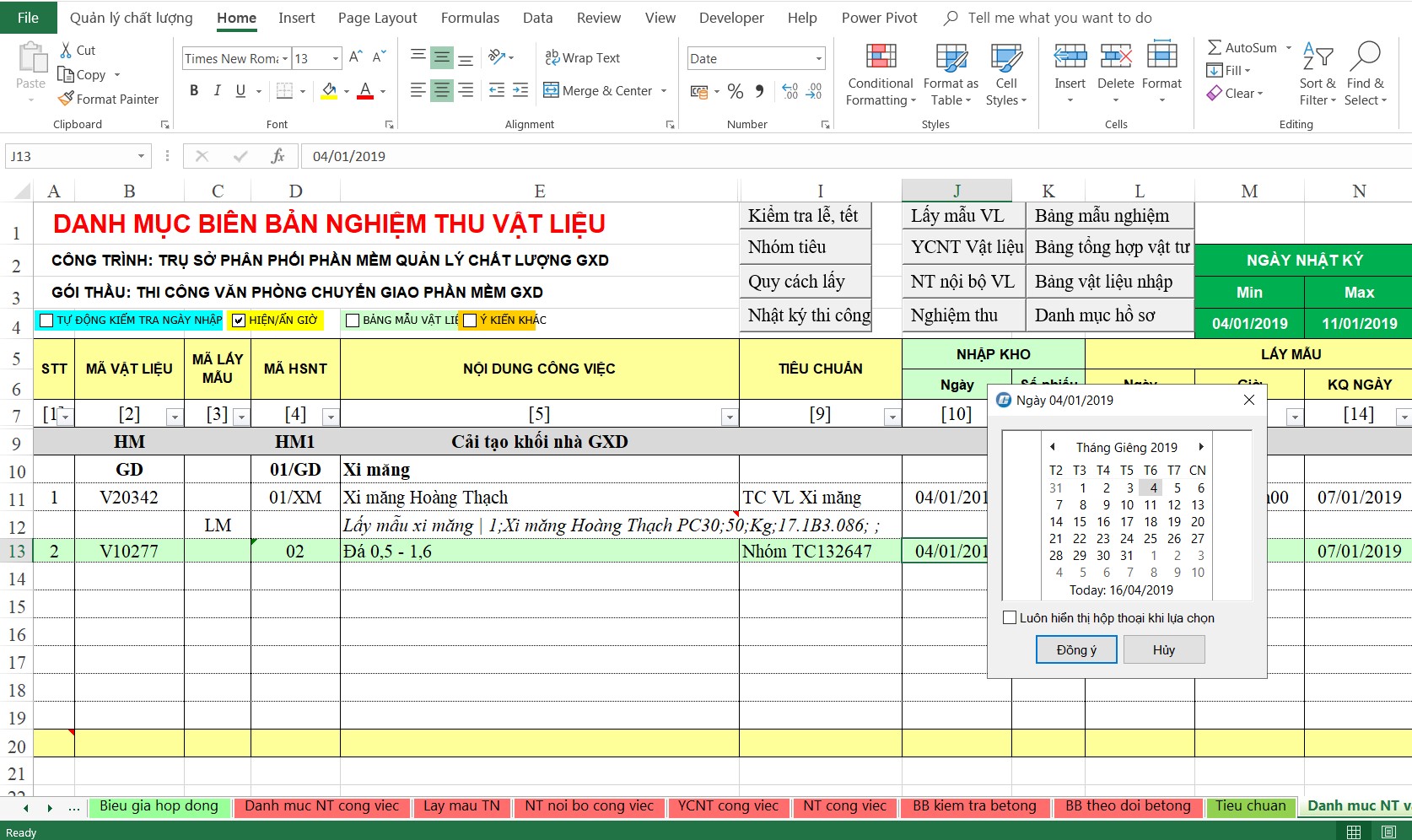Open the Page Layout ribbon tab

click(377, 18)
